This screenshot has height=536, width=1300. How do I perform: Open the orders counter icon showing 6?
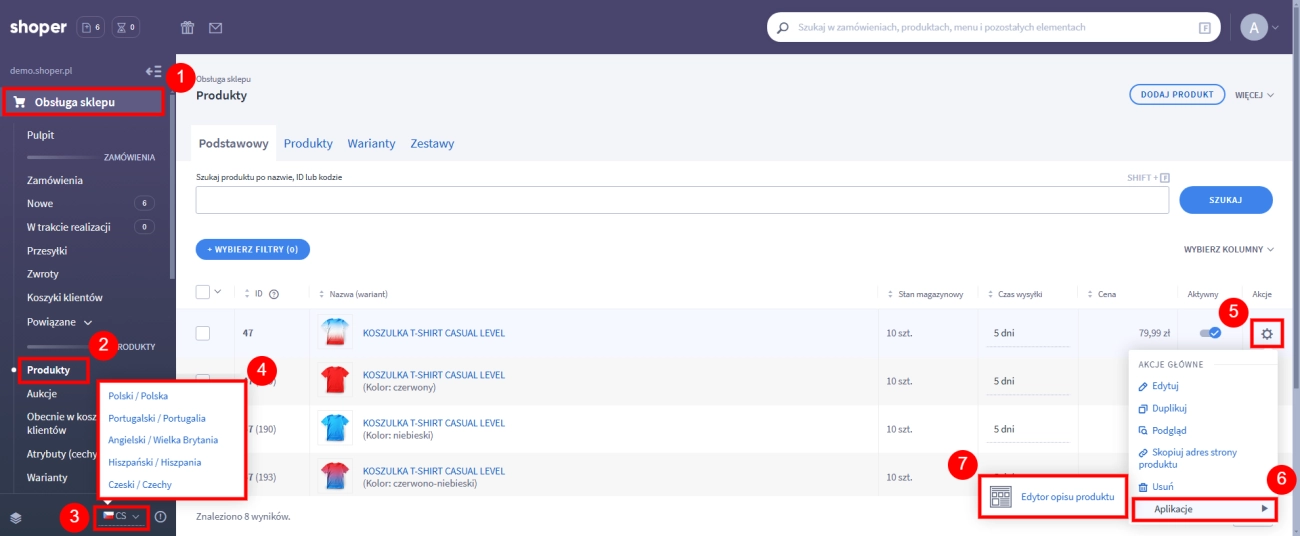91,27
